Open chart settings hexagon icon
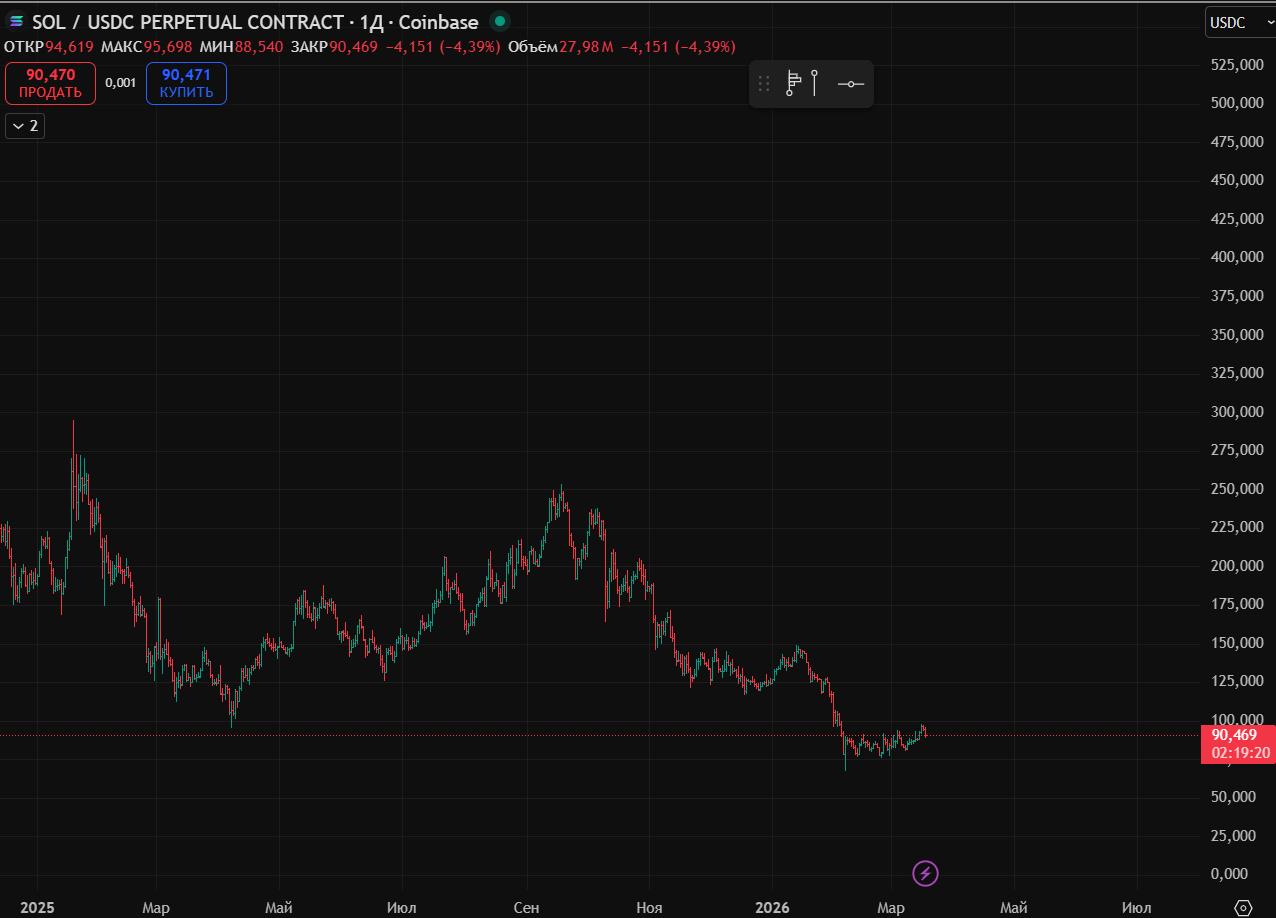This screenshot has width=1276, height=918. pos(1243,907)
